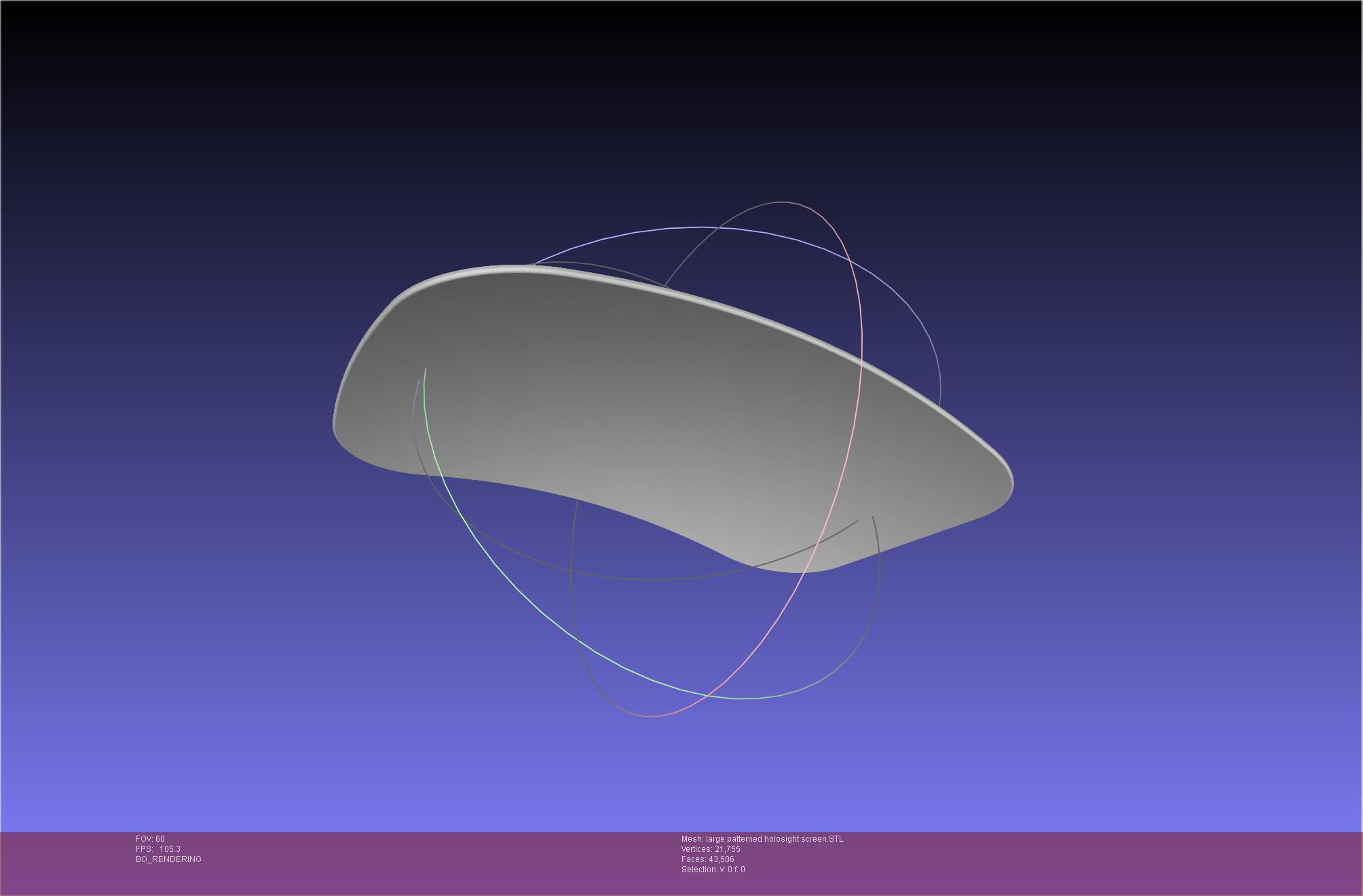Click the Faces: 43,506 count text
1363x896 pixels.
pos(707,859)
